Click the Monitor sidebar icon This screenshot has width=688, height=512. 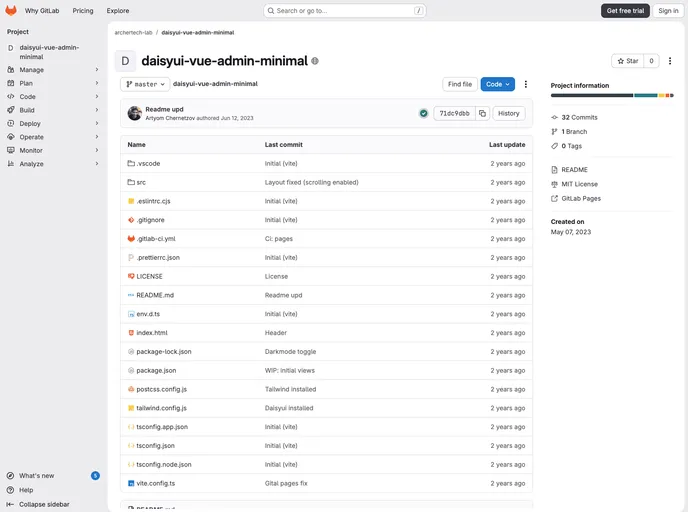pyautogui.click(x=11, y=150)
